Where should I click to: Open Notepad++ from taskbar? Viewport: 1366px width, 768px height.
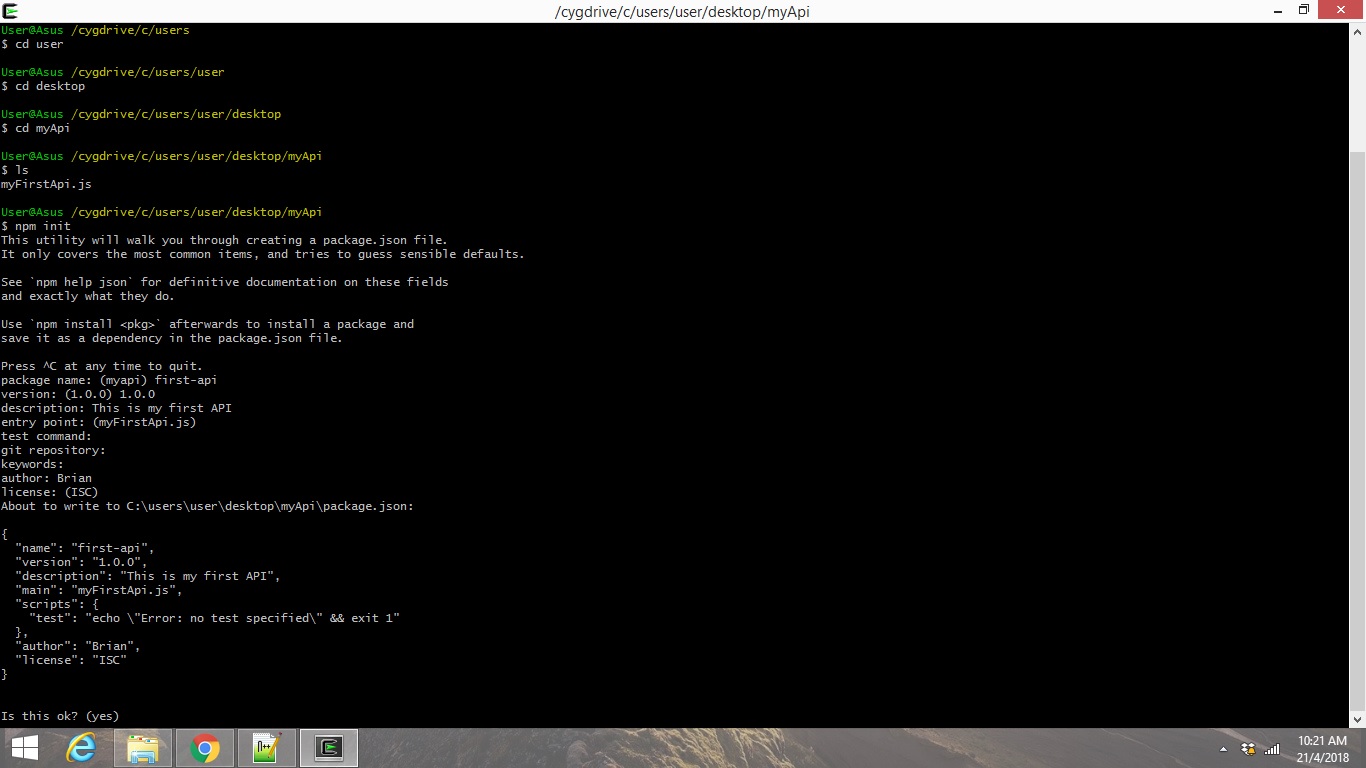(x=267, y=748)
